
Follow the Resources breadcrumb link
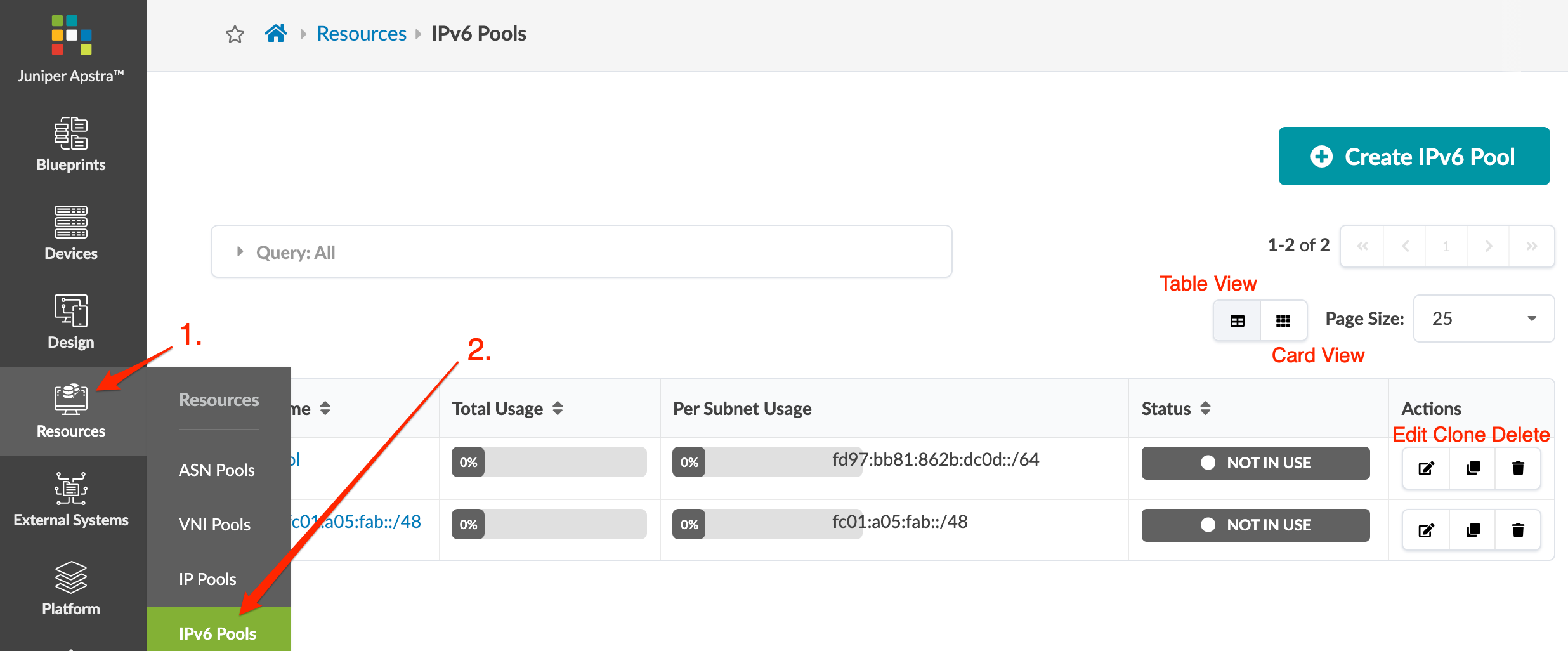point(362,34)
